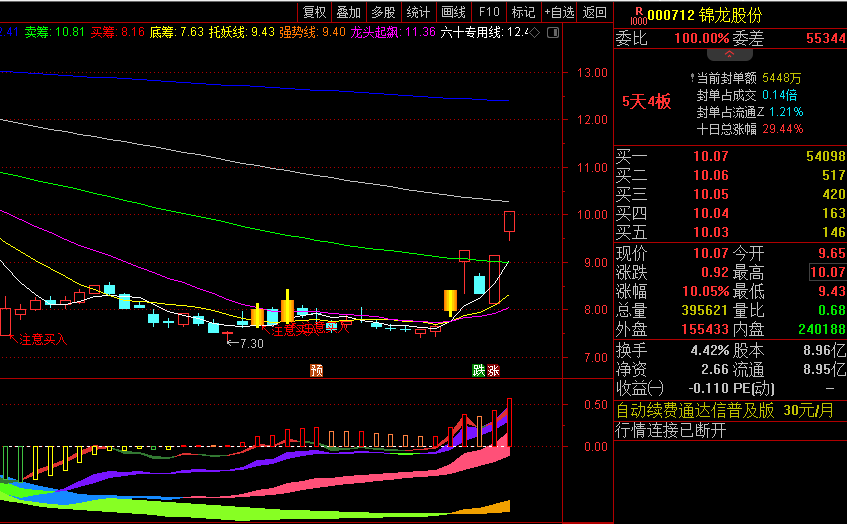The image size is (847, 524).
Task: Click the 强势线 9.40 legend entry
Action: pyautogui.click(x=312, y=32)
